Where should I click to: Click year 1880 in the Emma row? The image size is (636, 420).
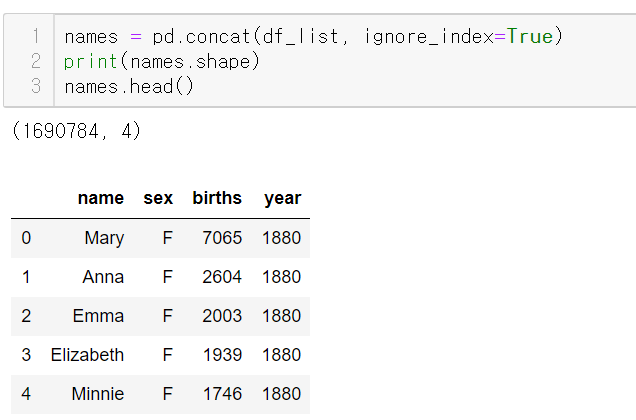pos(281,316)
